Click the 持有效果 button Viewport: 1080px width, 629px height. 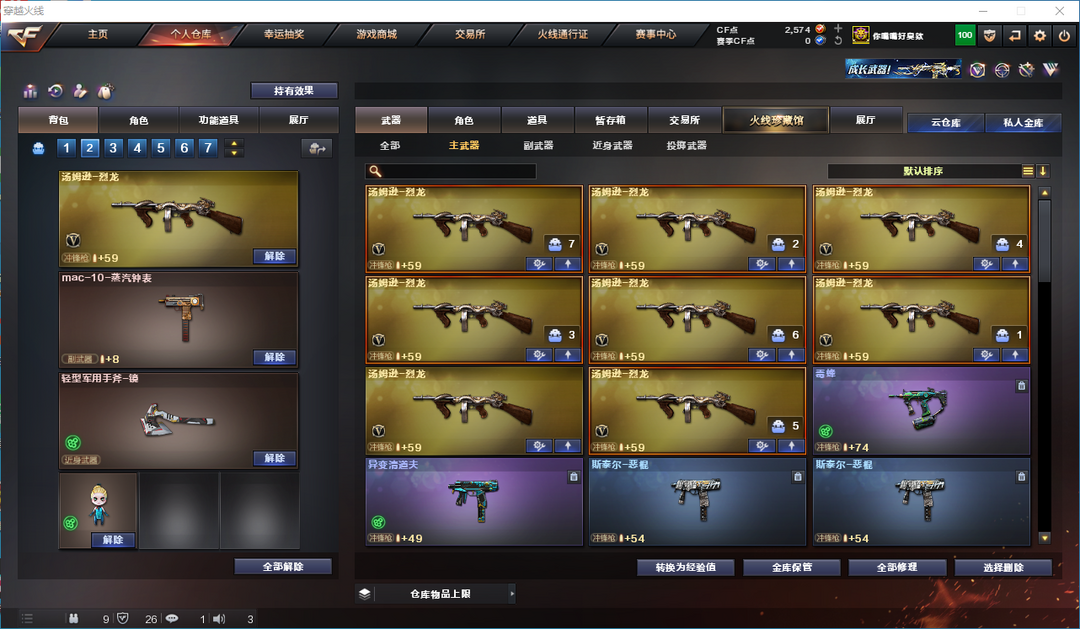pyautogui.click(x=294, y=90)
